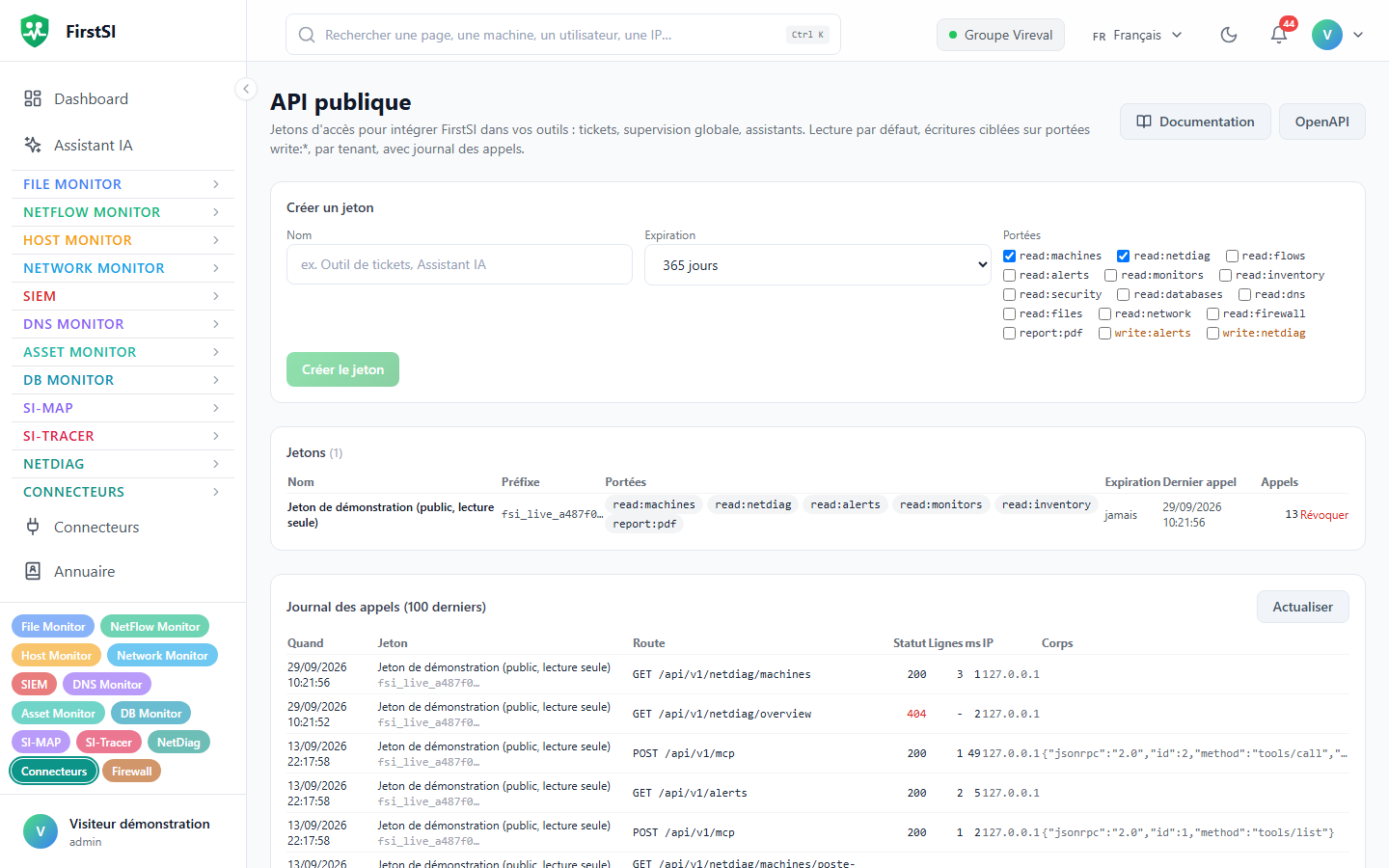The width and height of the screenshot is (1389, 868).
Task: Click the token name input field
Action: pyautogui.click(x=459, y=264)
